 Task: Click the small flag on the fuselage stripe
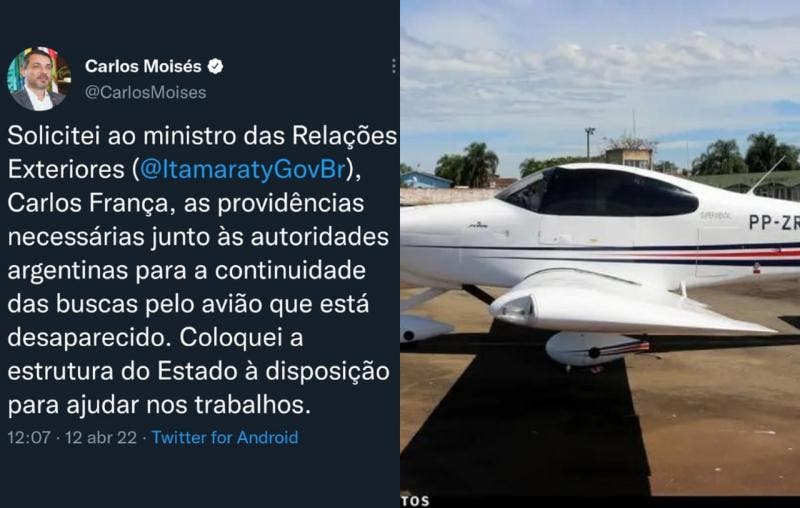[757, 268]
